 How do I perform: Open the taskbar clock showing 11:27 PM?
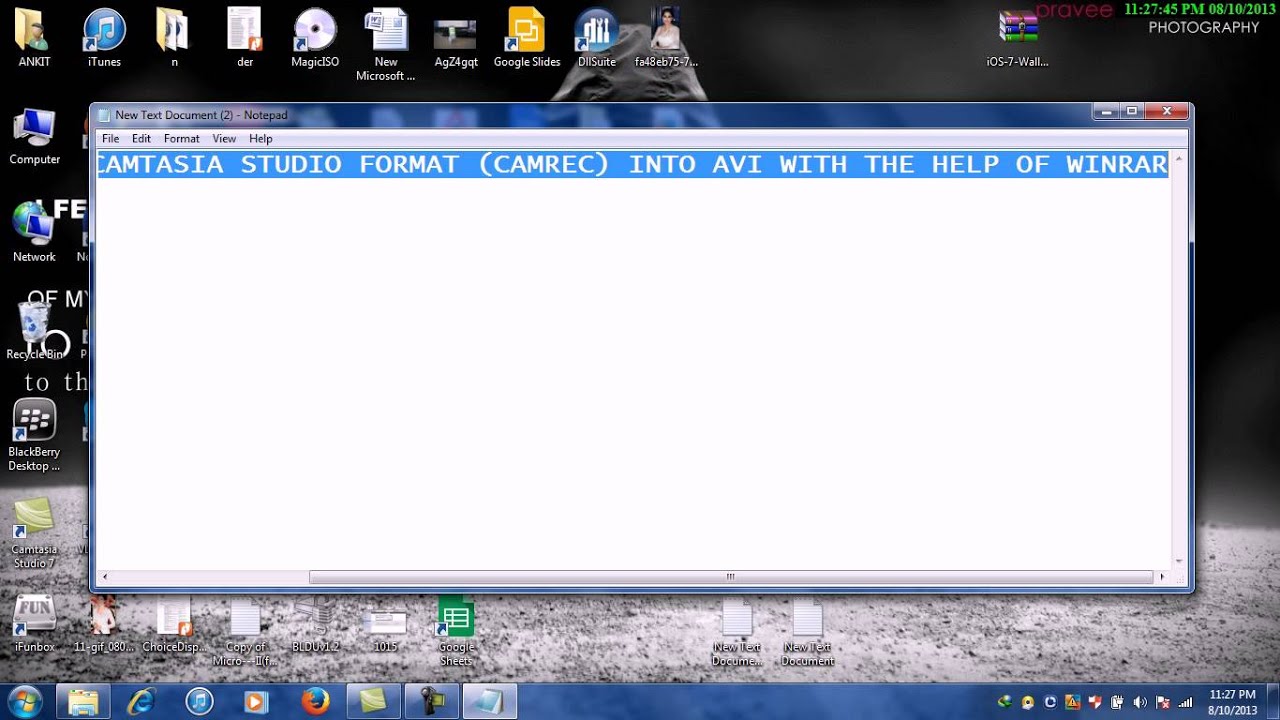pos(1232,702)
